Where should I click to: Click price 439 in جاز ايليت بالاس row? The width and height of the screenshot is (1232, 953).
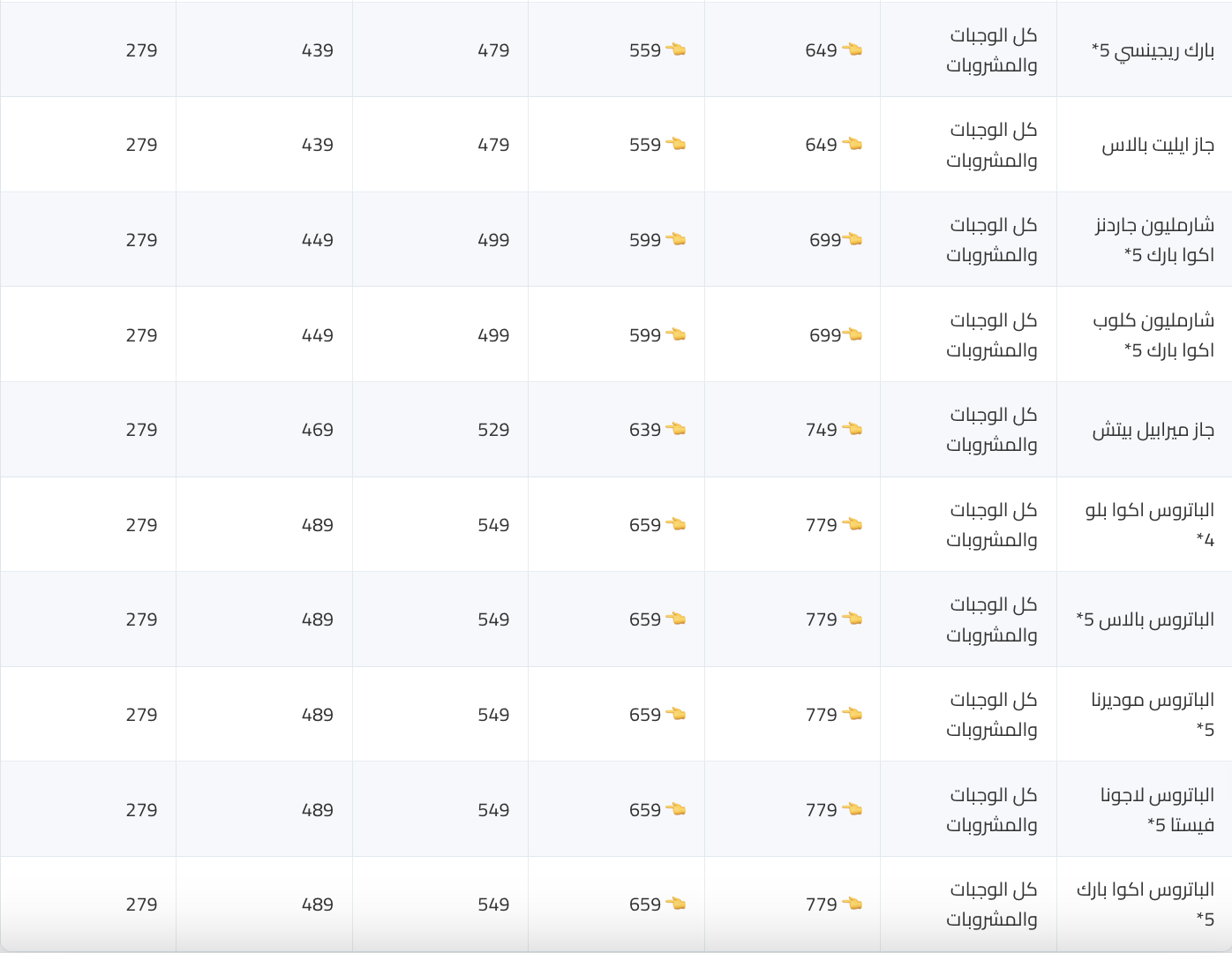coord(318,145)
